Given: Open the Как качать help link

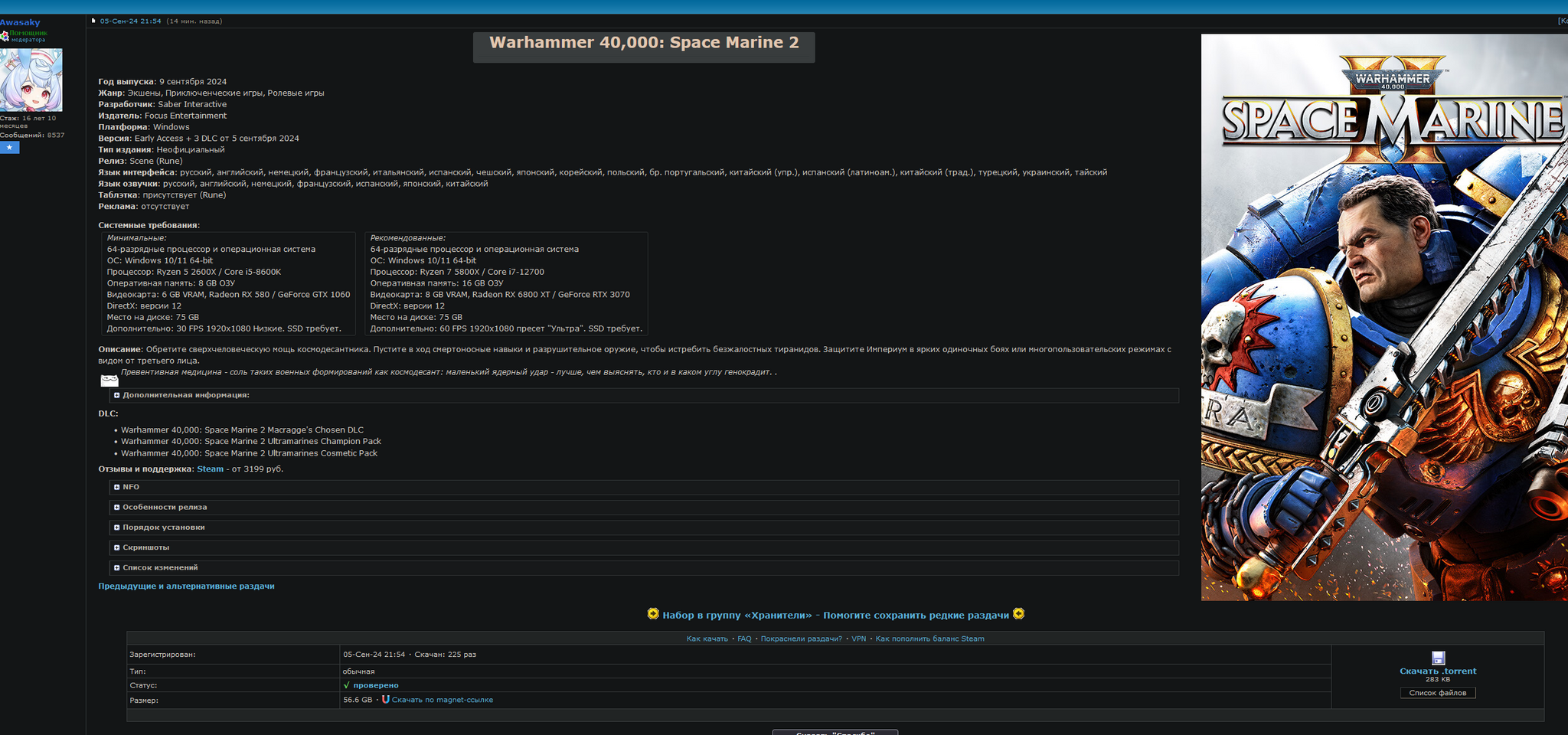Looking at the screenshot, I should (707, 639).
